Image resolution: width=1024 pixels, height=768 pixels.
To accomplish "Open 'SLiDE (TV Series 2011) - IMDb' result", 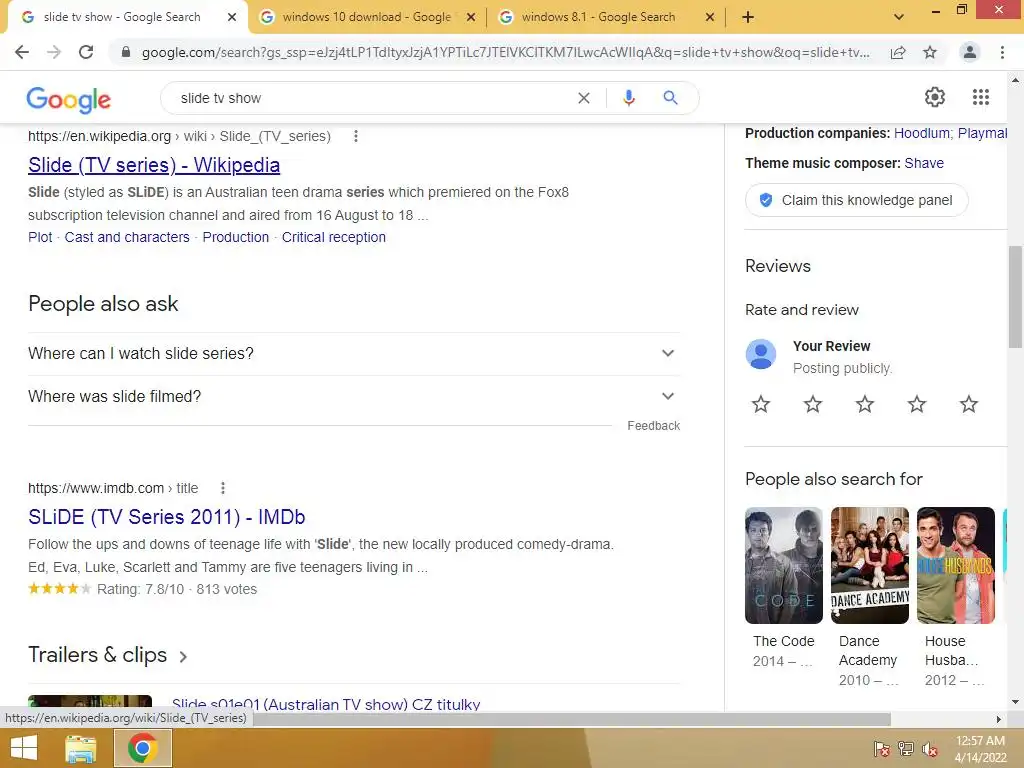I will pyautogui.click(x=167, y=517).
